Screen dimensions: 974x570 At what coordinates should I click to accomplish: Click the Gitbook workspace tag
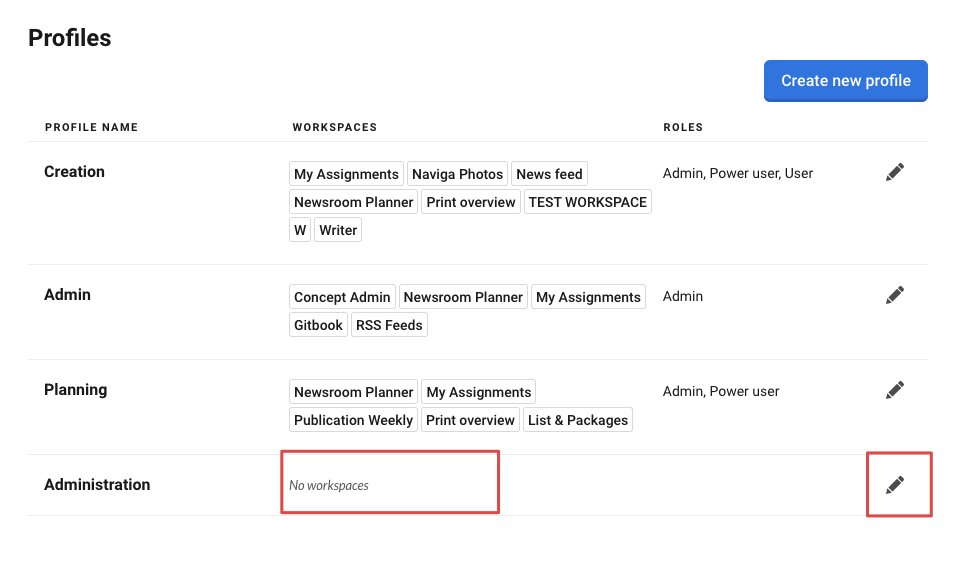(x=318, y=325)
